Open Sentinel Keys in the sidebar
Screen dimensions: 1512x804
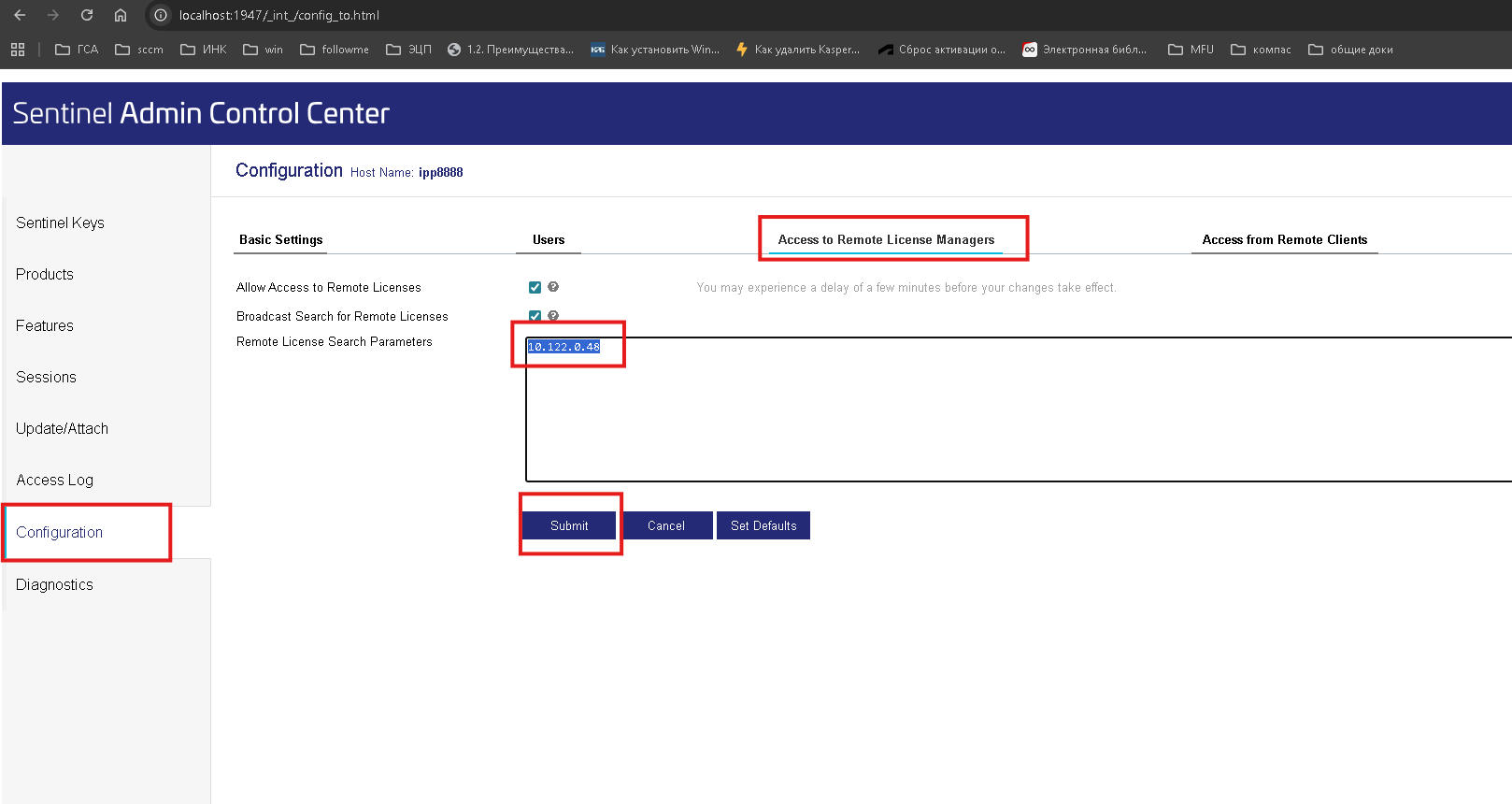pos(60,223)
